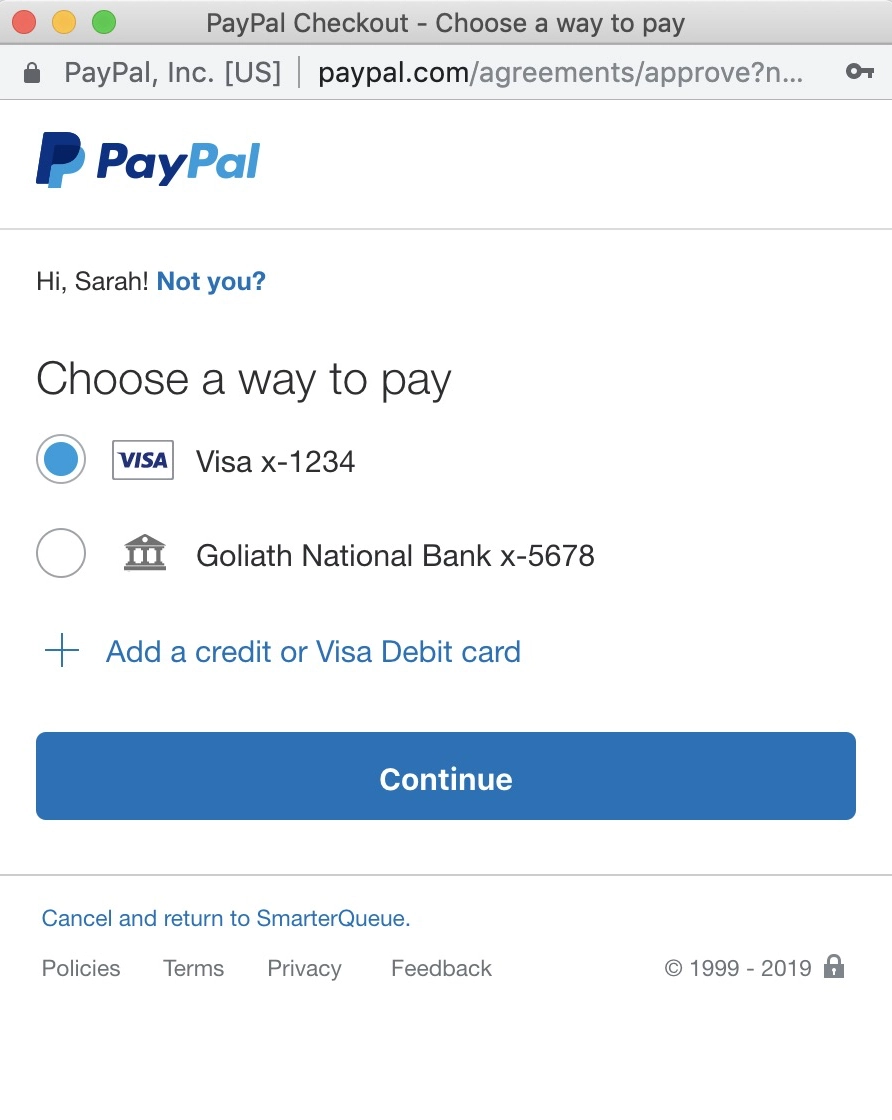Select the Visa x-1234 radio button
This screenshot has height=1120, width=892.
pos(61,459)
